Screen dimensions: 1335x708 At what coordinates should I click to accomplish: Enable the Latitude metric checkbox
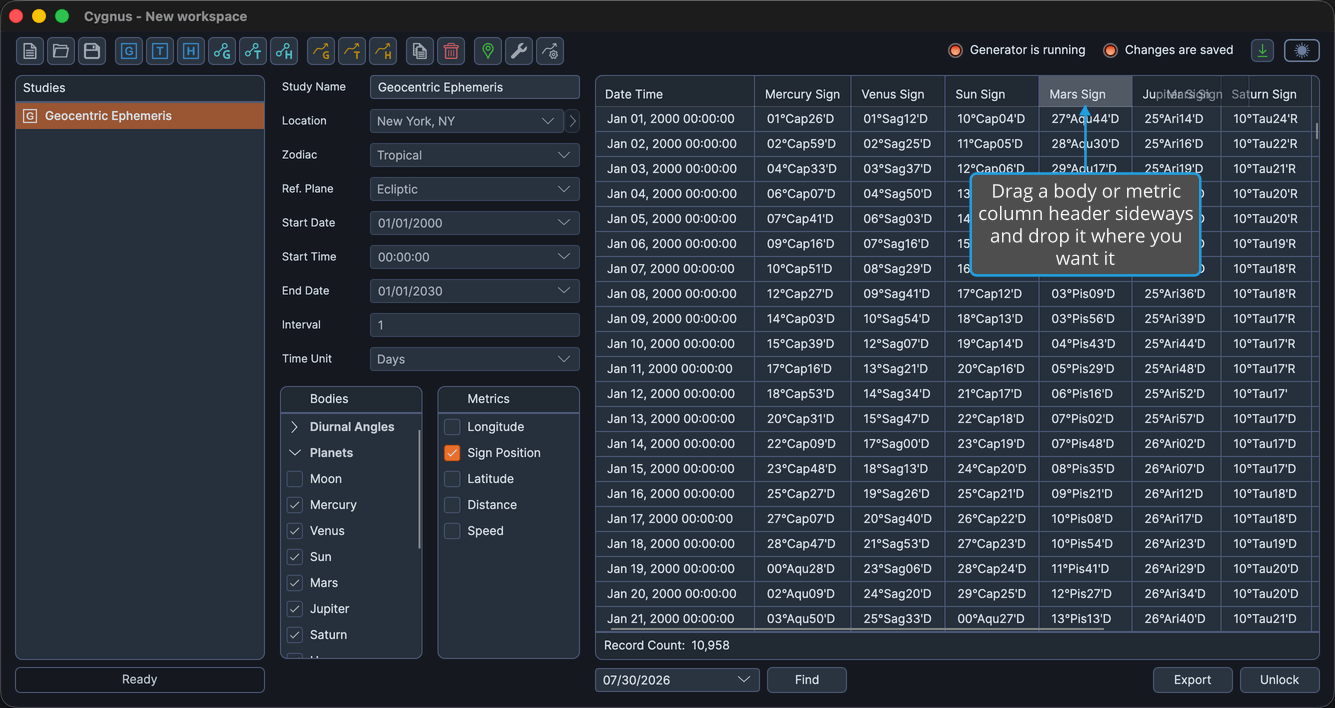pos(452,479)
